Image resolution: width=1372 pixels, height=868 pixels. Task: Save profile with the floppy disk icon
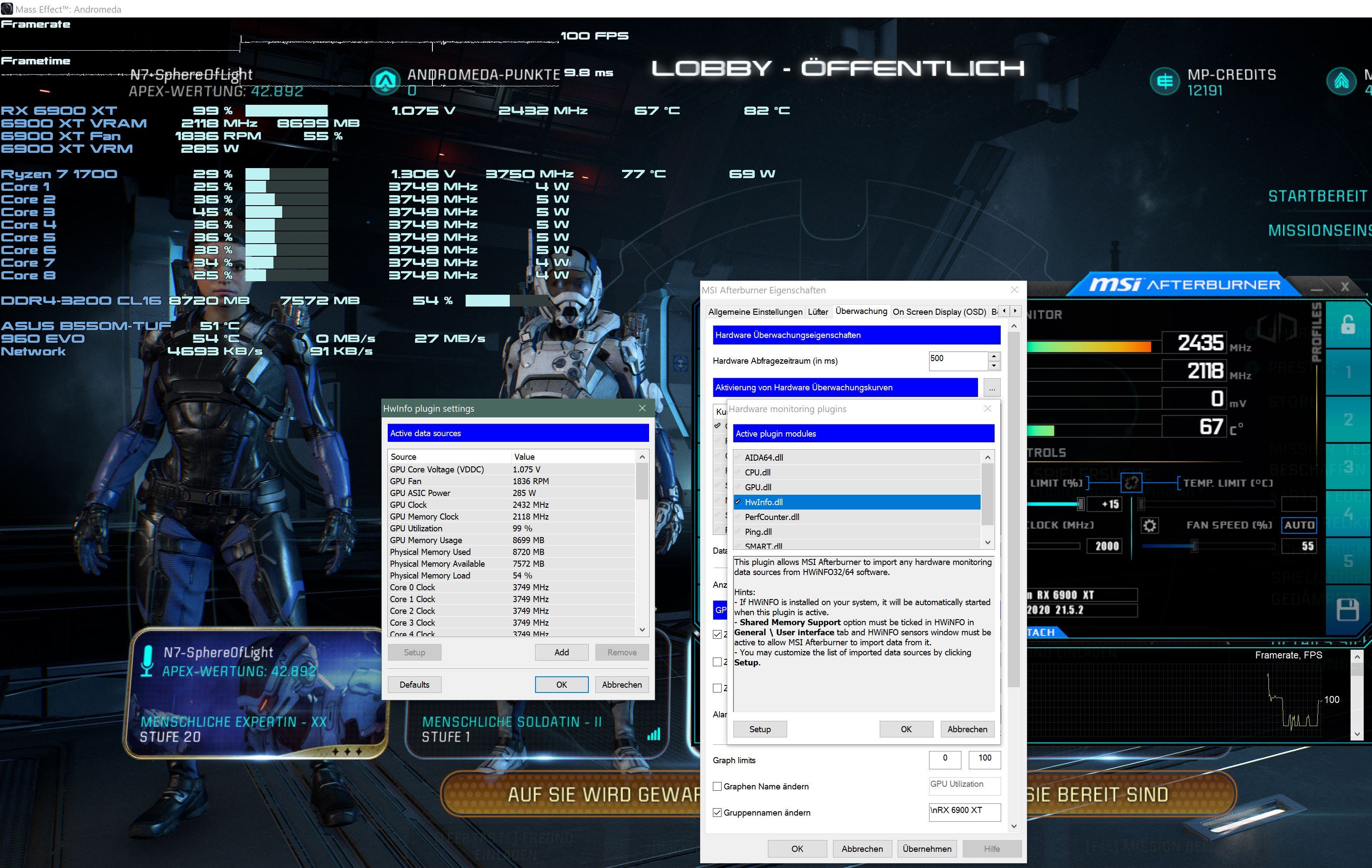pyautogui.click(x=1348, y=610)
